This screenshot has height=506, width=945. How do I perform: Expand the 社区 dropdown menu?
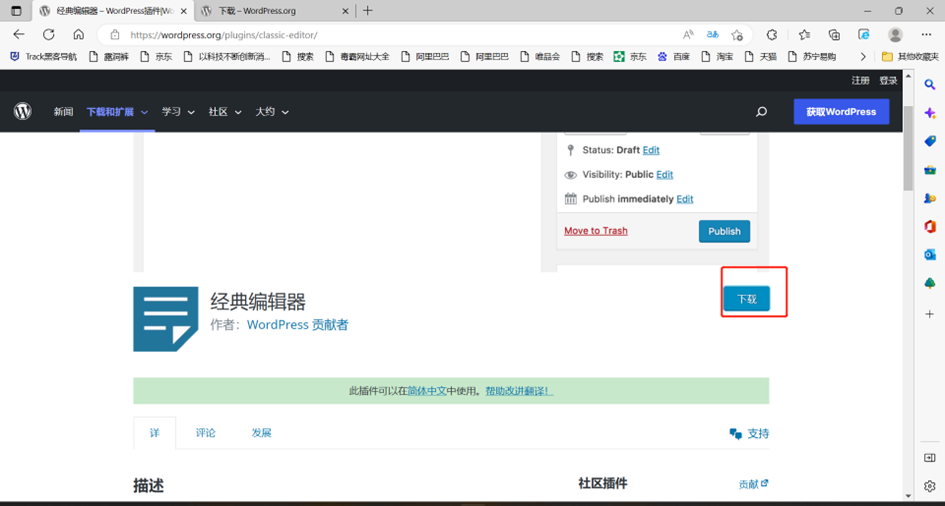[x=225, y=112]
